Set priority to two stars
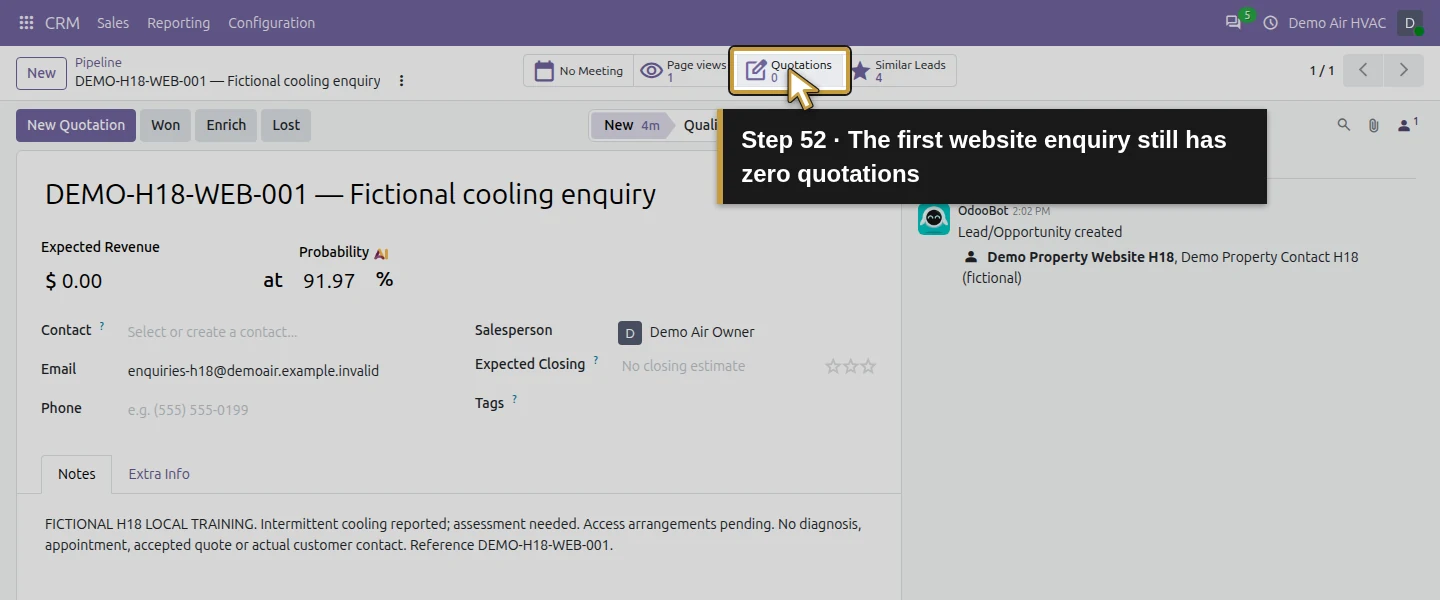The image size is (1440, 600). [850, 366]
